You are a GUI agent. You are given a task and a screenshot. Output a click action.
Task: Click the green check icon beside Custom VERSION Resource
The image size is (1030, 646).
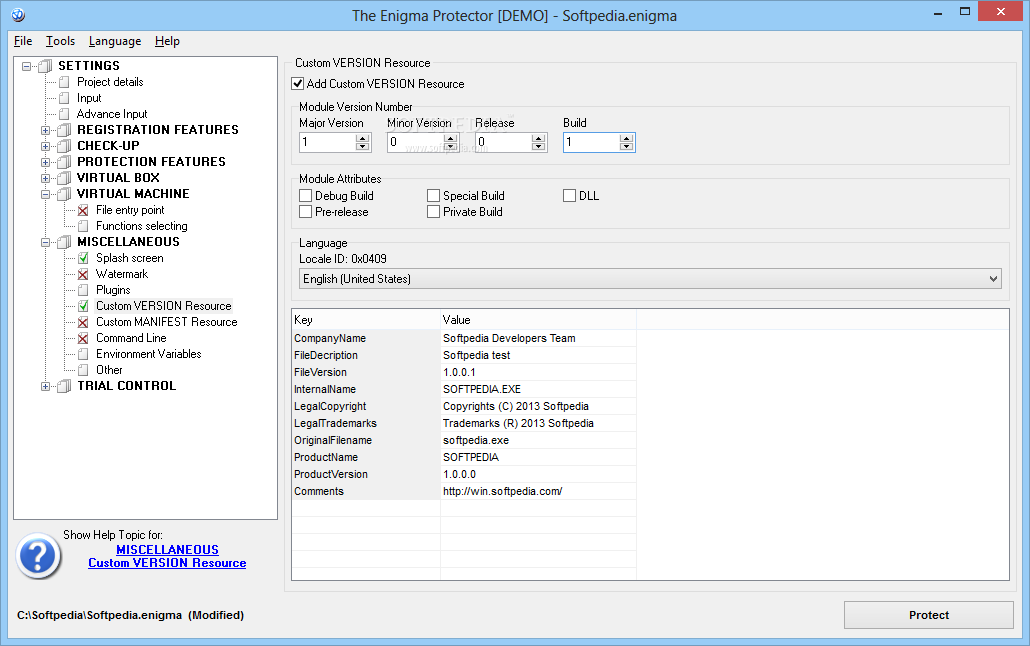(83, 306)
